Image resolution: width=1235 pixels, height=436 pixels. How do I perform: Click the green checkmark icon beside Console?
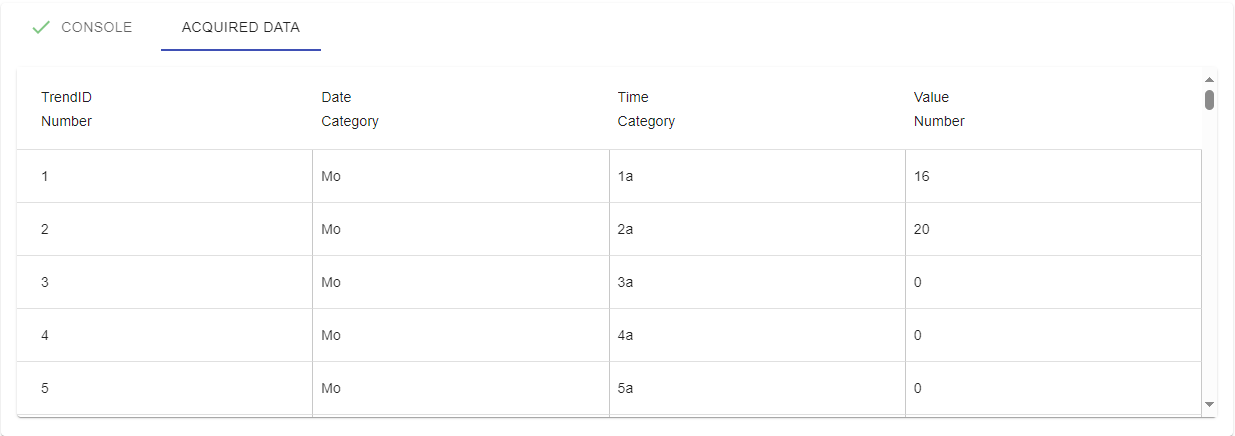[41, 28]
